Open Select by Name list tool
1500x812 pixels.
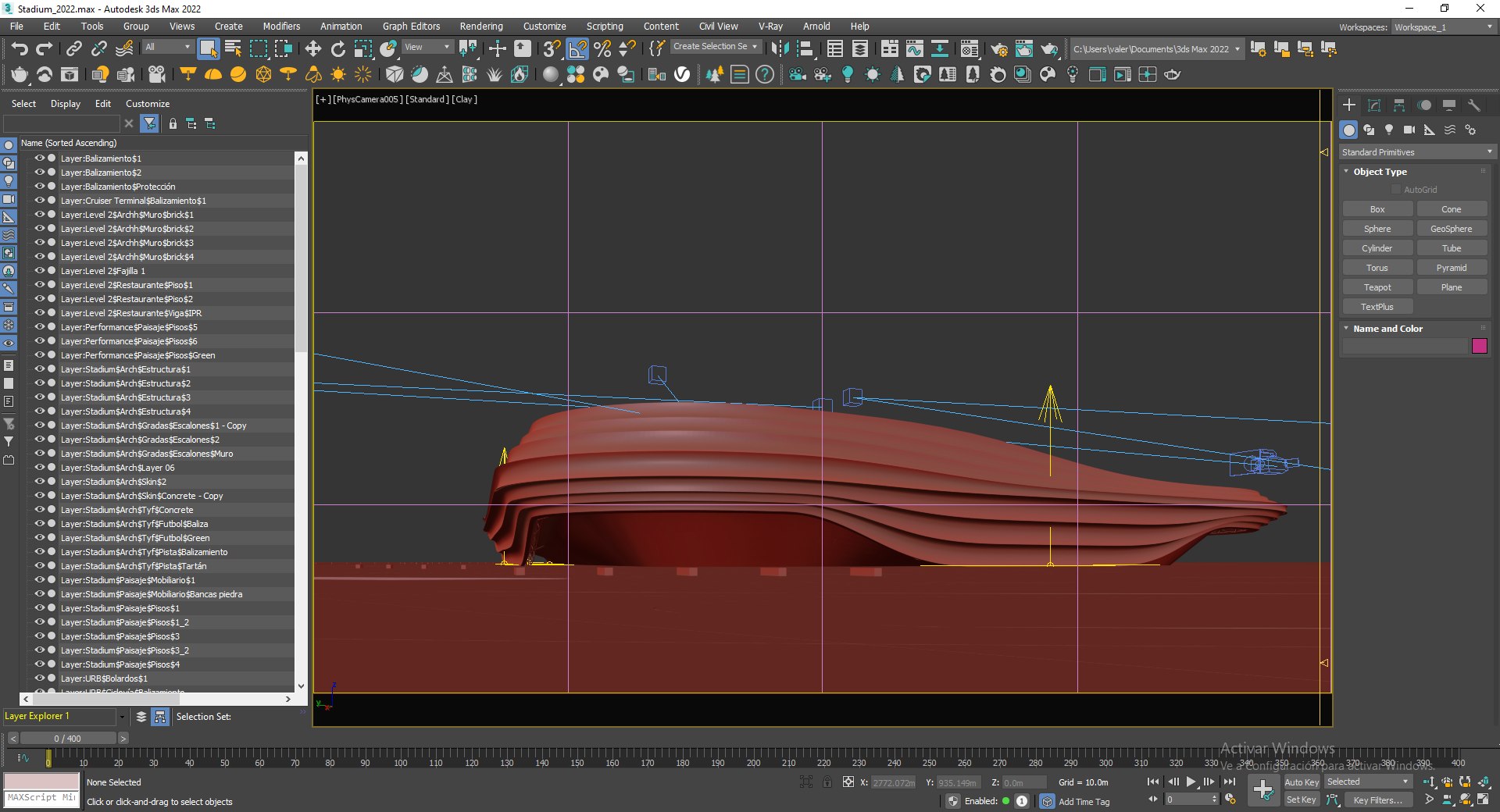click(233, 48)
